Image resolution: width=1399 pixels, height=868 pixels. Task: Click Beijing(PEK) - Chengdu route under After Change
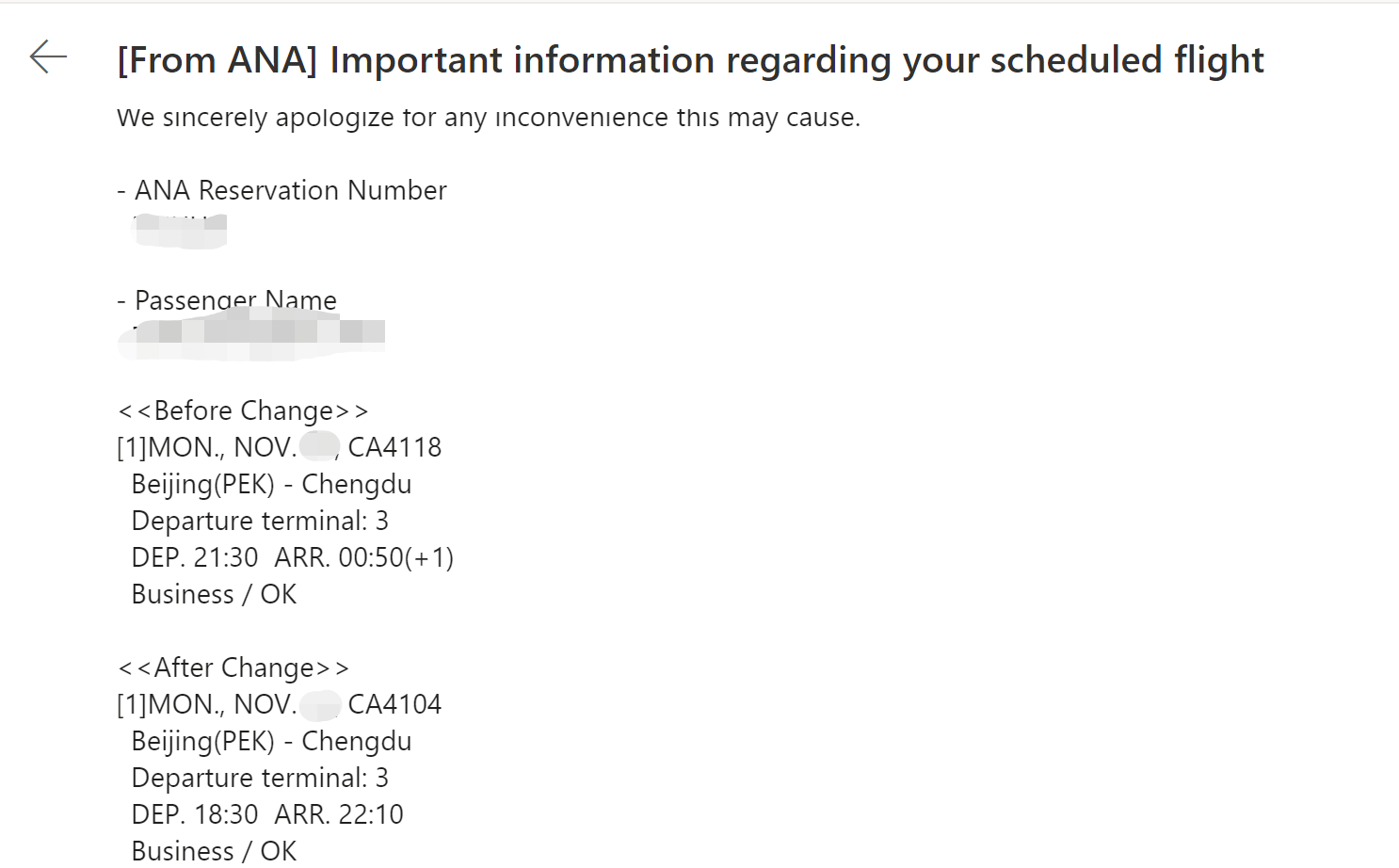point(271,741)
